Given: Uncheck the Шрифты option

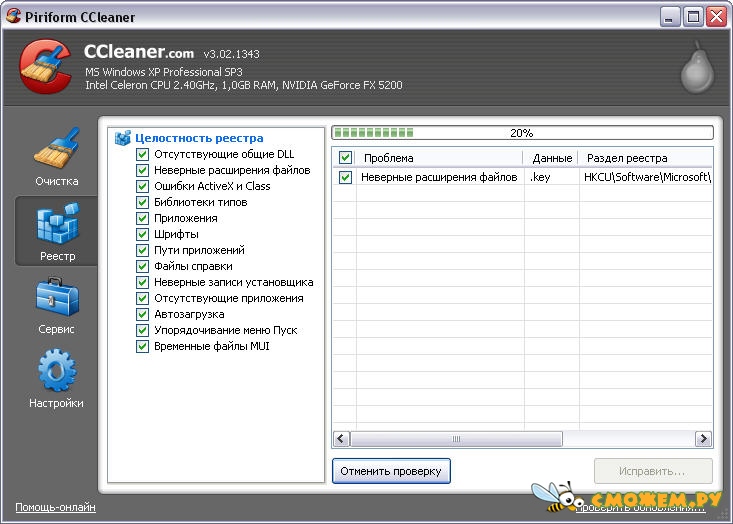Looking at the screenshot, I should click(x=143, y=234).
